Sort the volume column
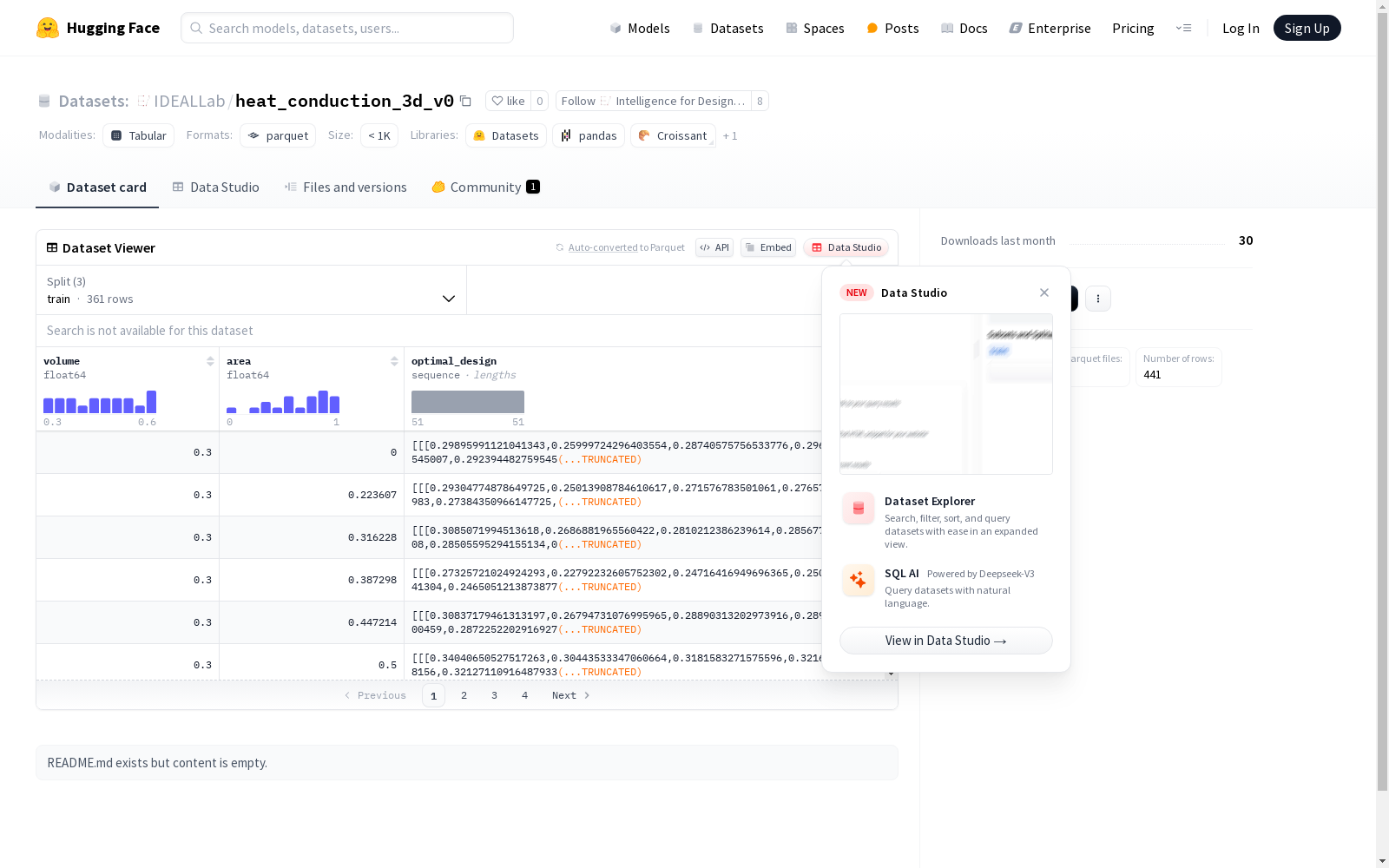 pyautogui.click(x=210, y=361)
